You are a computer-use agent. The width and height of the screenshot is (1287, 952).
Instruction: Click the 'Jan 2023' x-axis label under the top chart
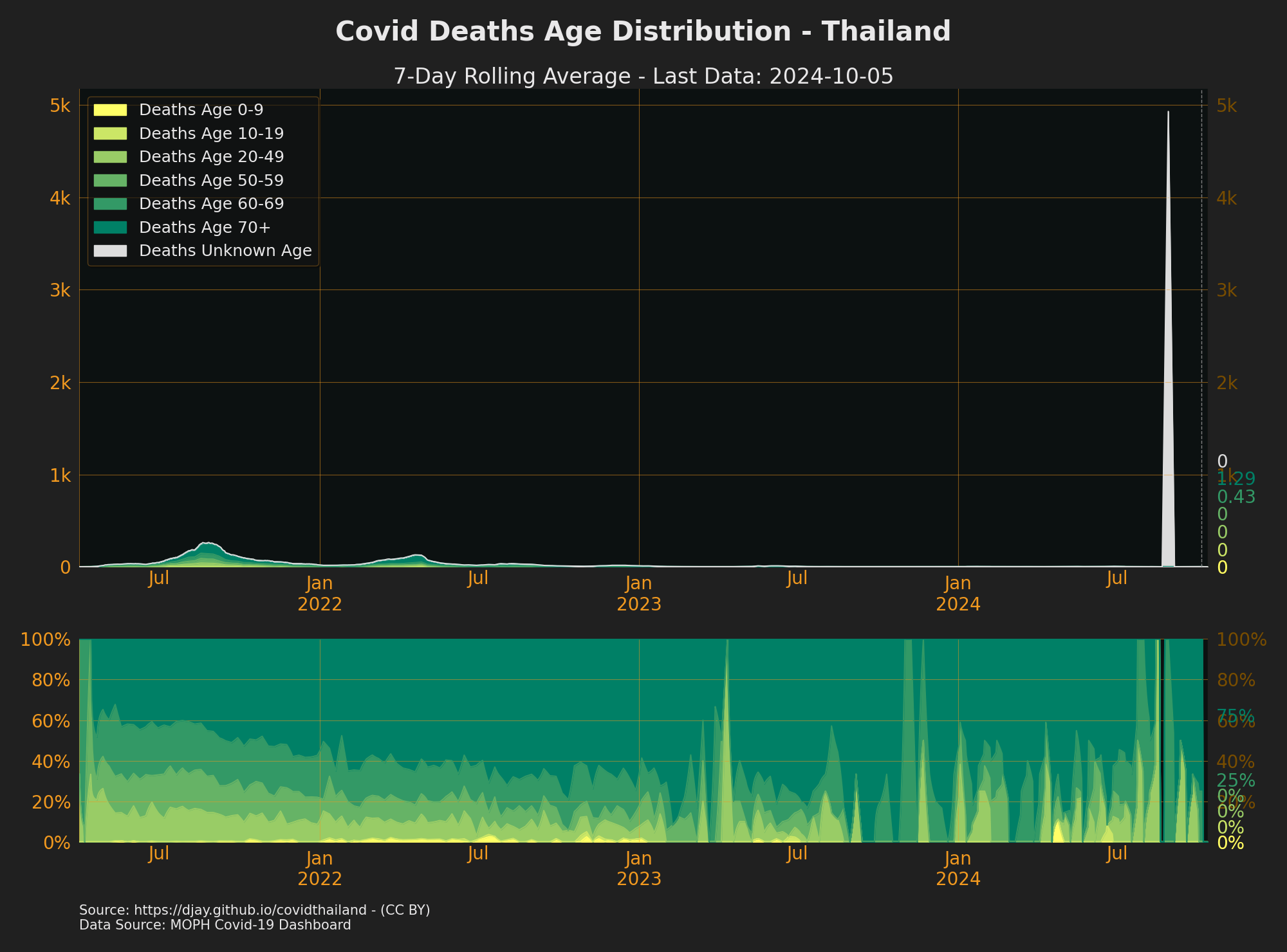(x=639, y=594)
